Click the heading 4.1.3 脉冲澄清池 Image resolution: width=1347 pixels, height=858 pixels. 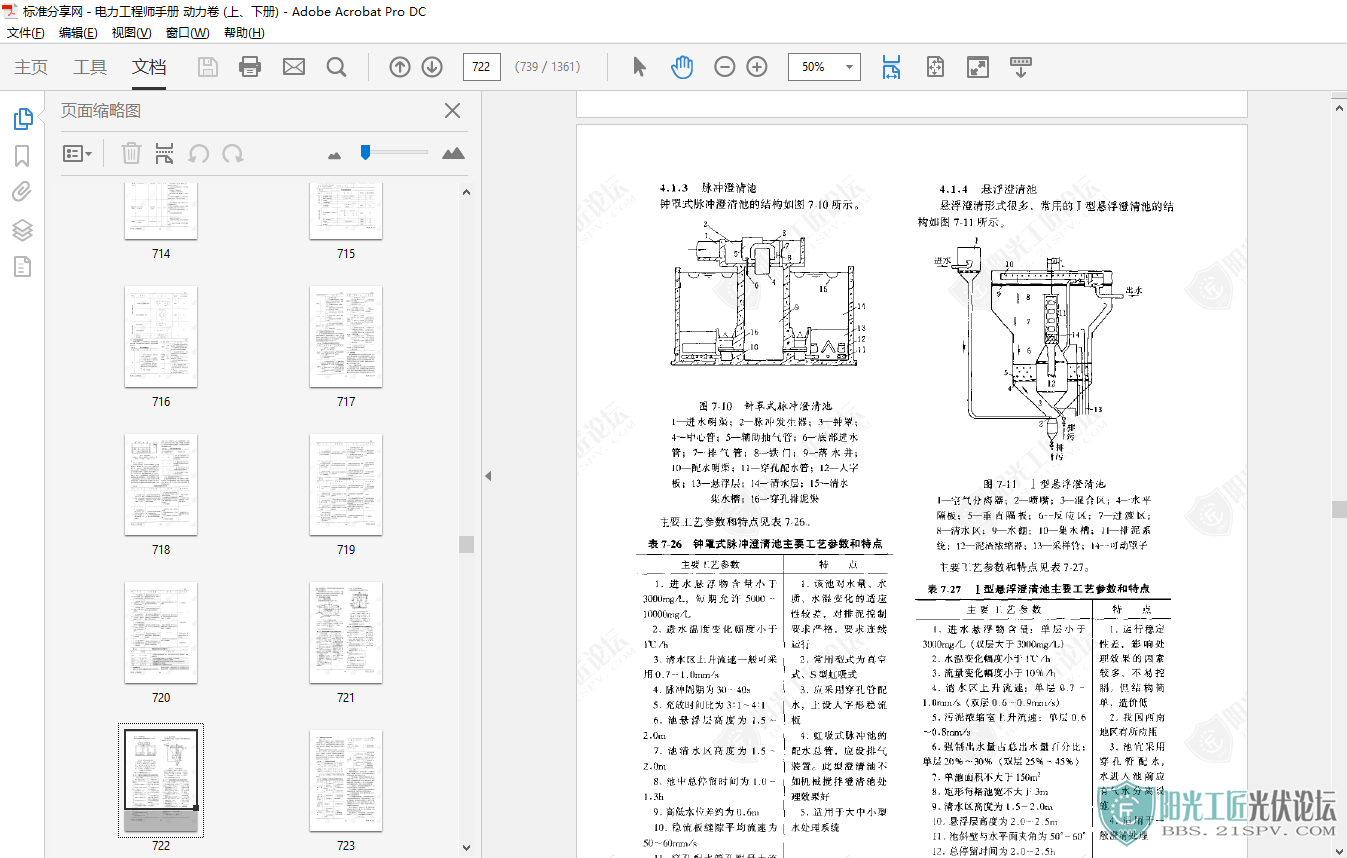(708, 188)
